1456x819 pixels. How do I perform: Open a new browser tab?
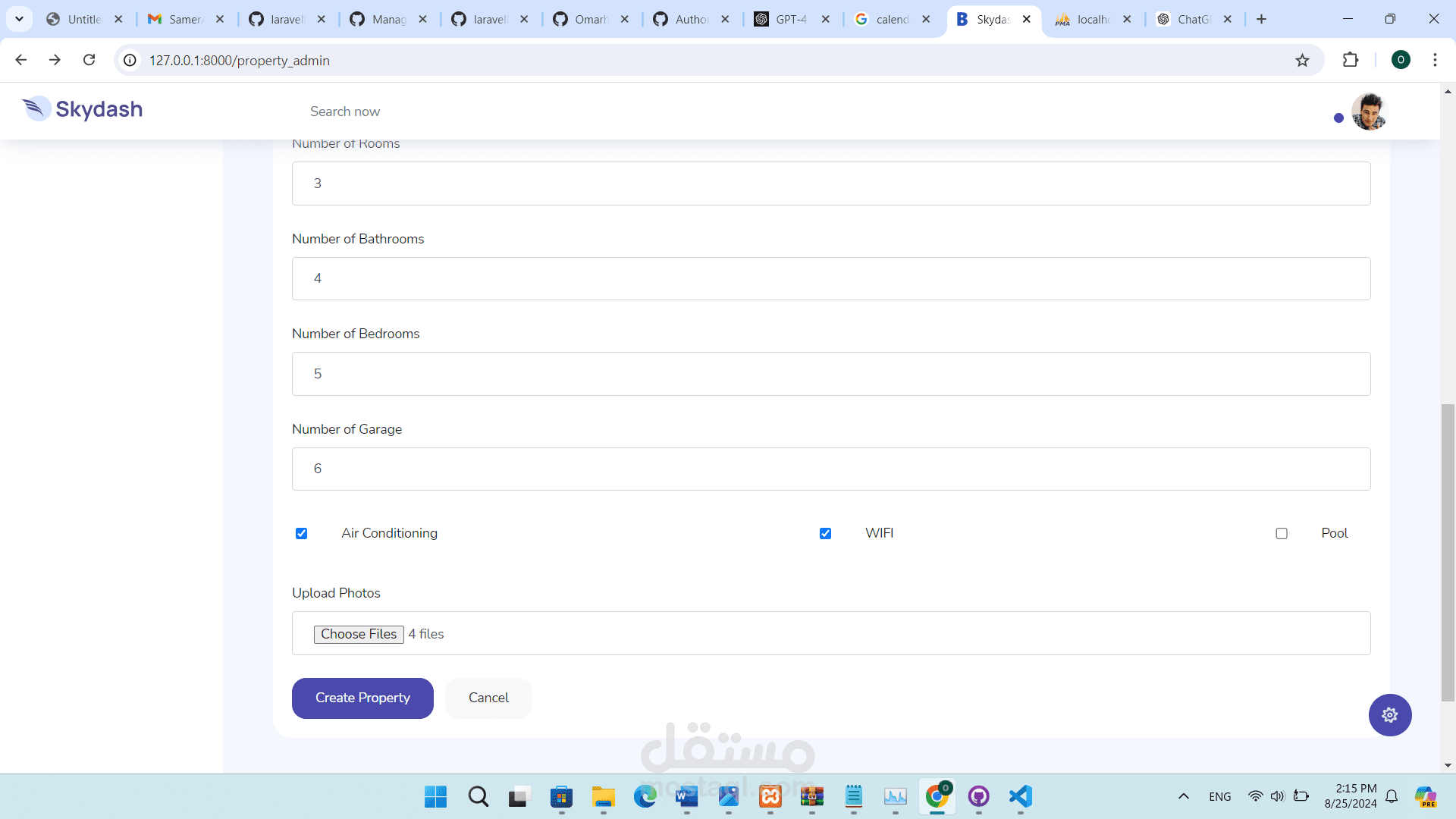[1261, 19]
